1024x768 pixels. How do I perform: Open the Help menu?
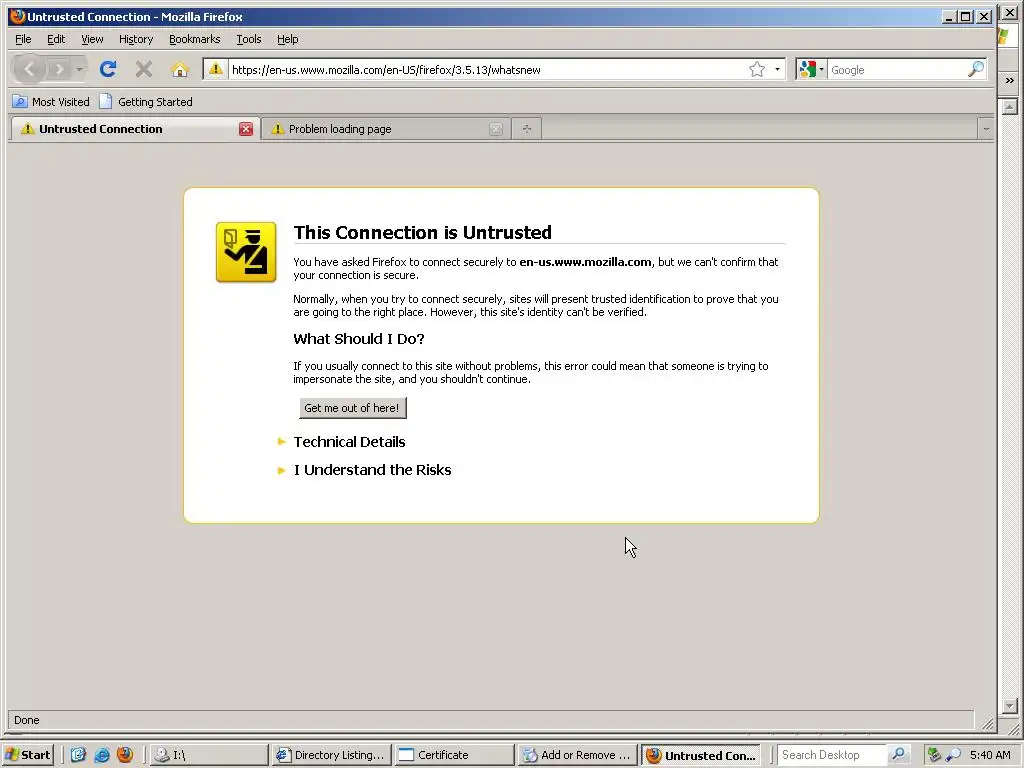tap(287, 39)
